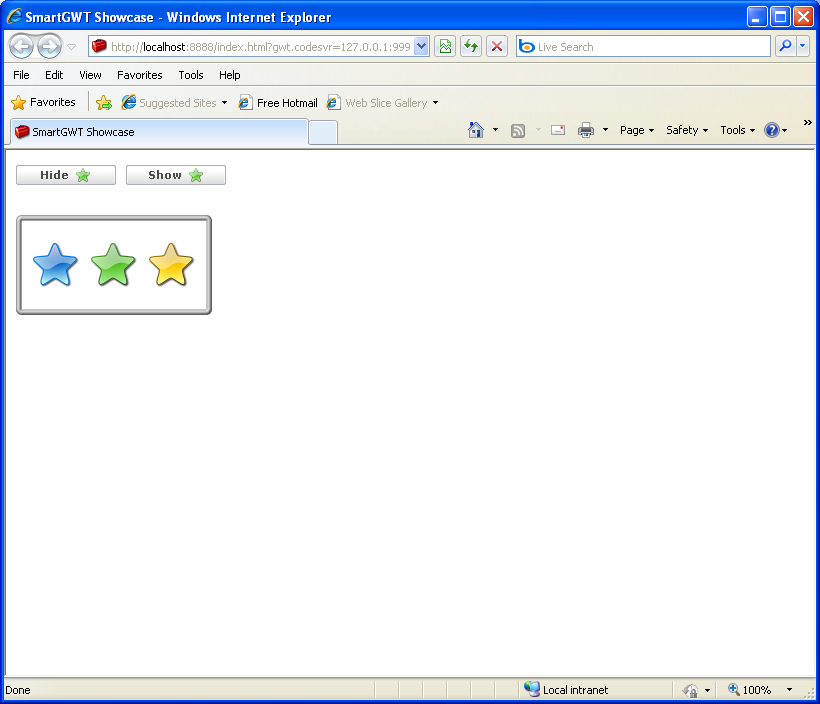Expand Suggested Sites dropdown arrow
Screen dimensions: 820x704
click(x=224, y=103)
